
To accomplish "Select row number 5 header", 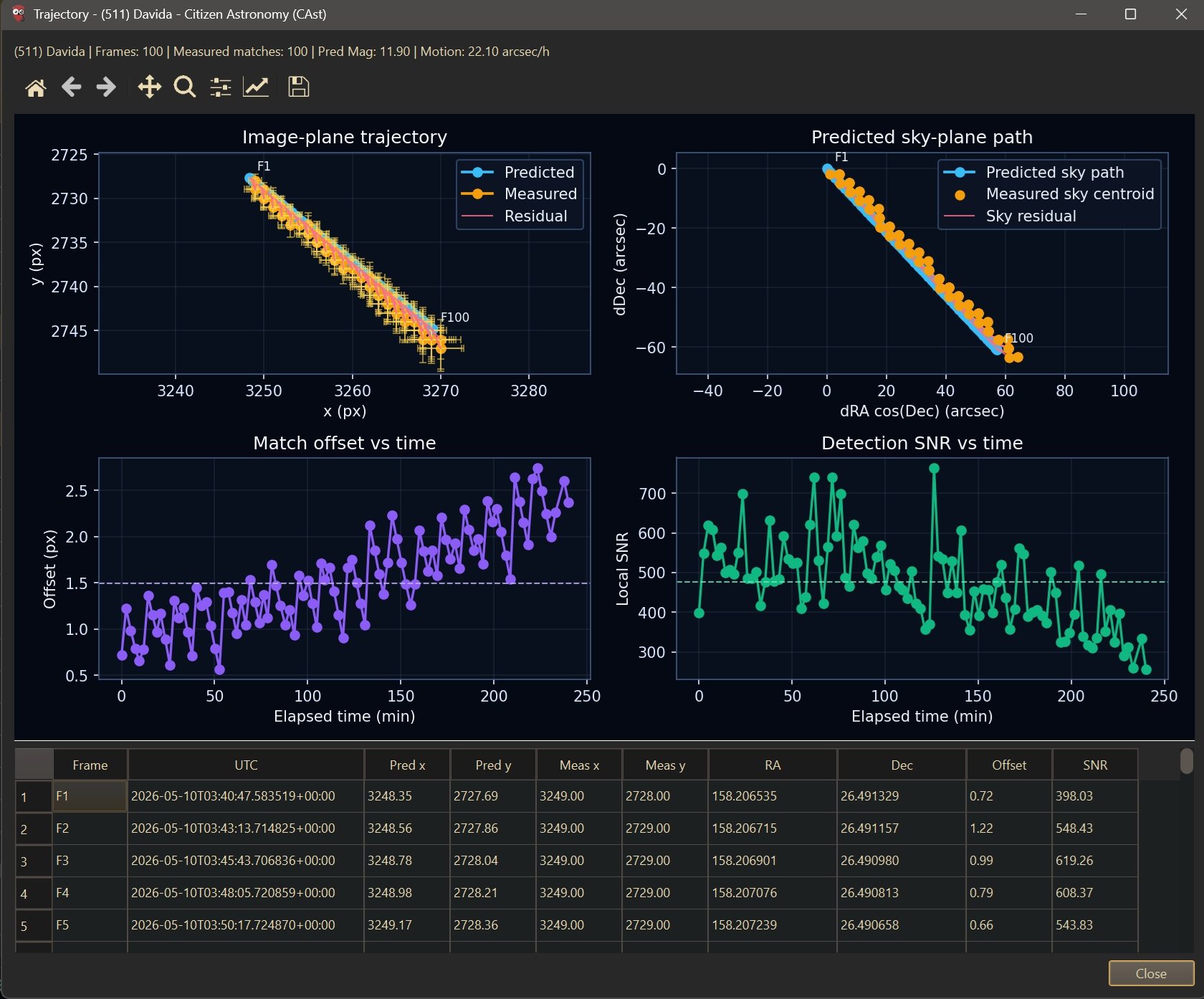I will point(34,926).
